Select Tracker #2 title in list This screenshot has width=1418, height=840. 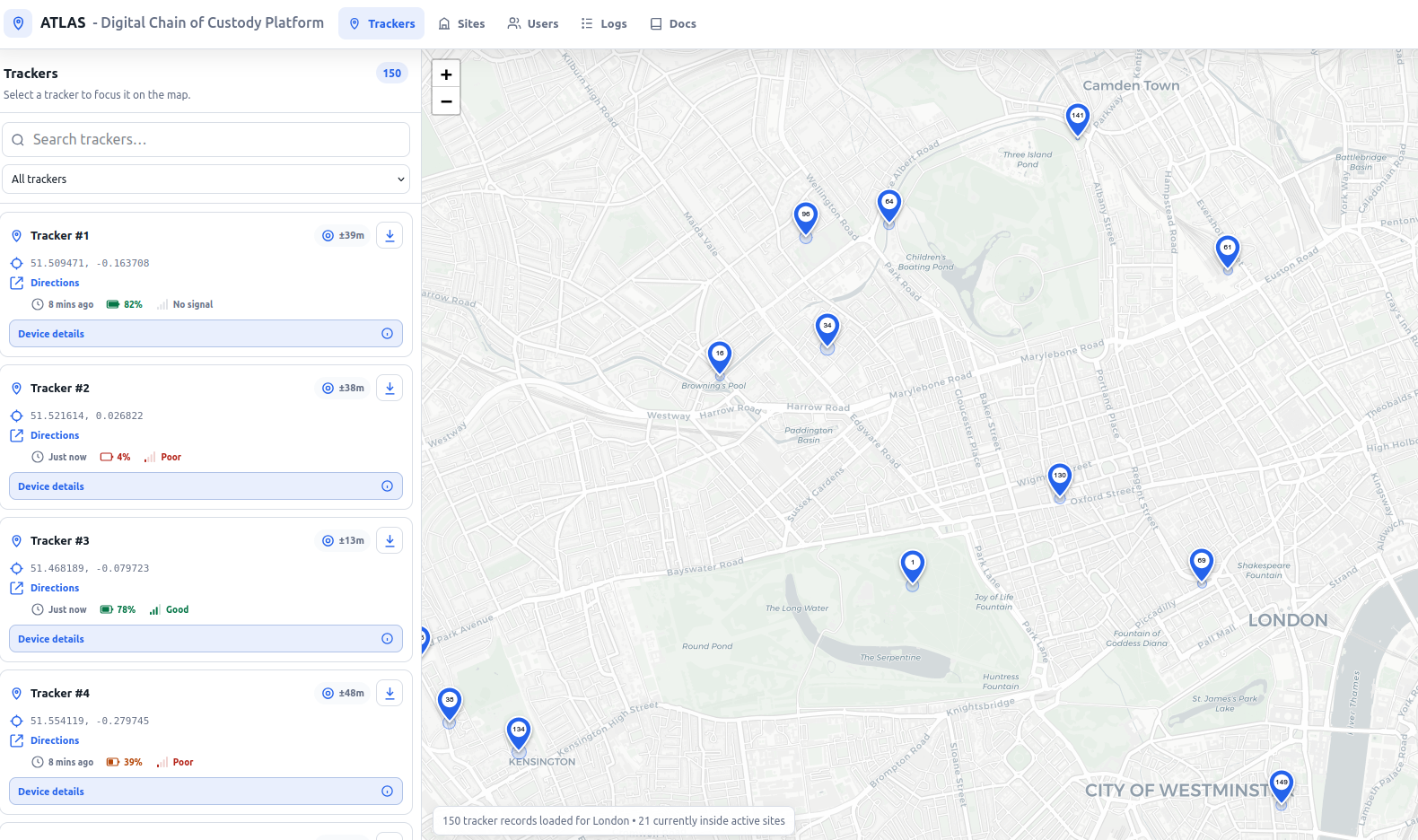pos(59,388)
